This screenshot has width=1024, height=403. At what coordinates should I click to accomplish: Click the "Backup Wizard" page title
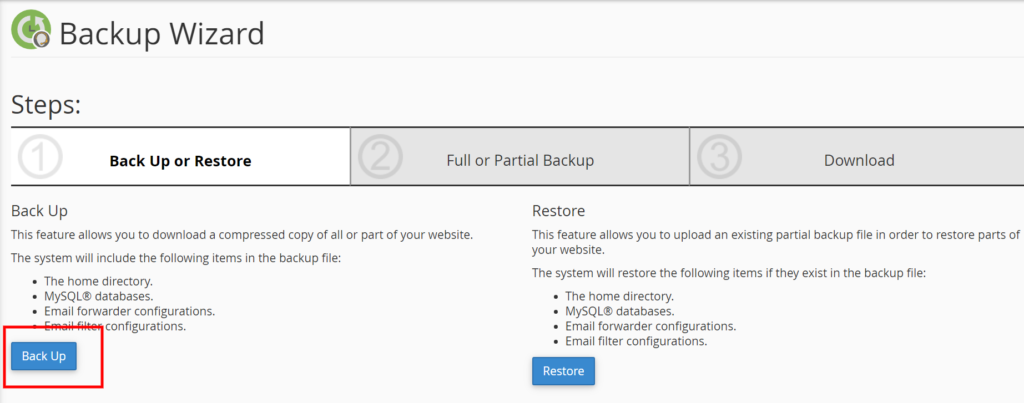[162, 33]
